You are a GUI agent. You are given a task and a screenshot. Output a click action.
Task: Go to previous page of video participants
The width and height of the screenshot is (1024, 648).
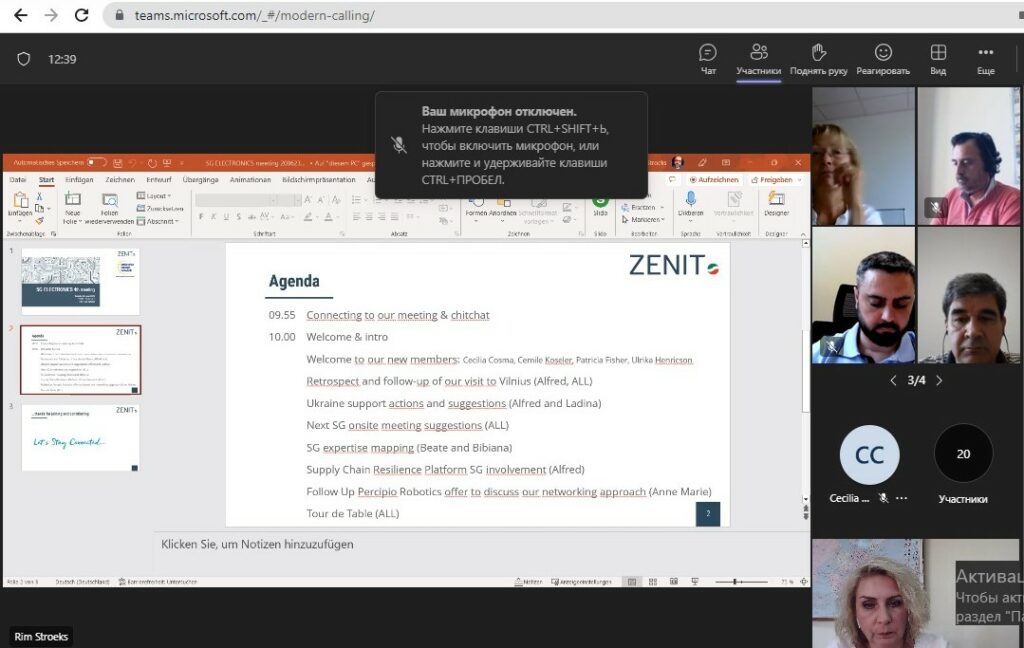pos(893,381)
